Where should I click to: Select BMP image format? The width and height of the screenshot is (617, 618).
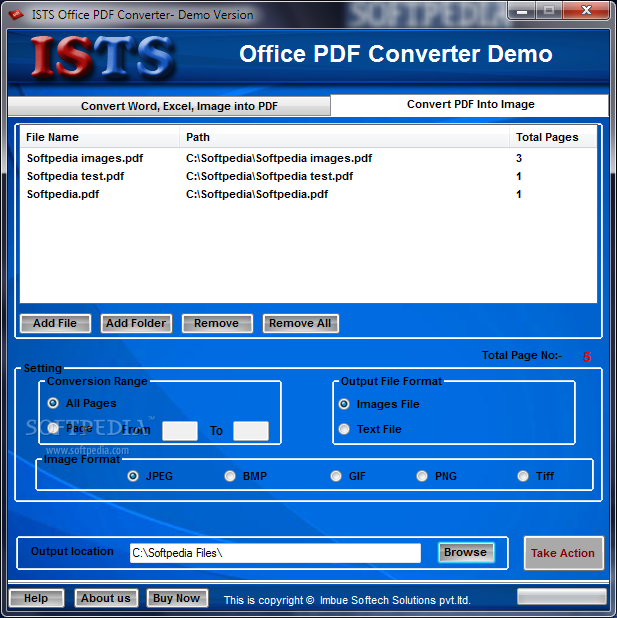230,476
